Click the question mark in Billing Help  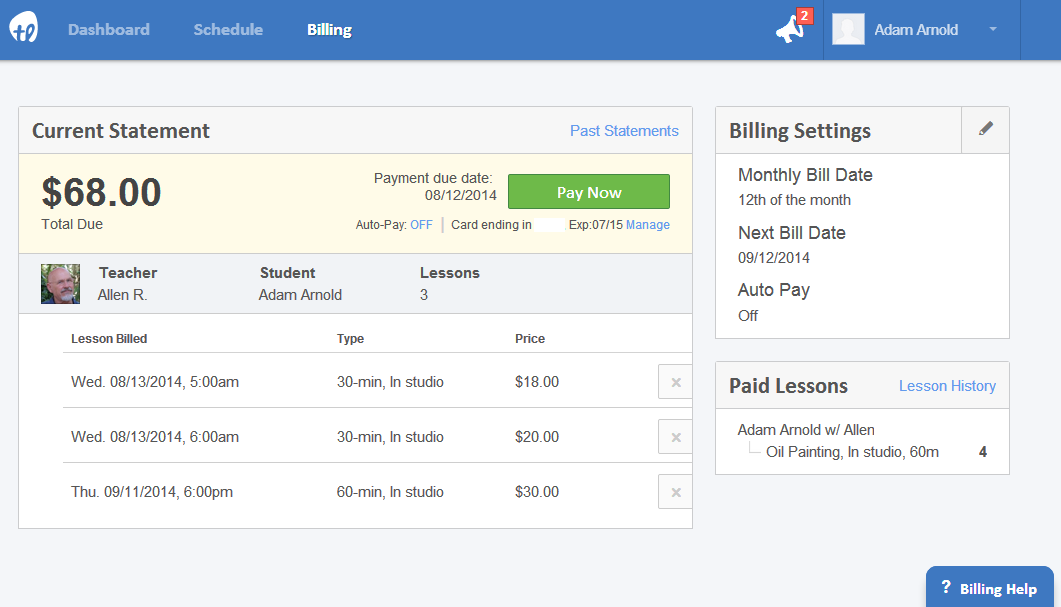click(946, 587)
